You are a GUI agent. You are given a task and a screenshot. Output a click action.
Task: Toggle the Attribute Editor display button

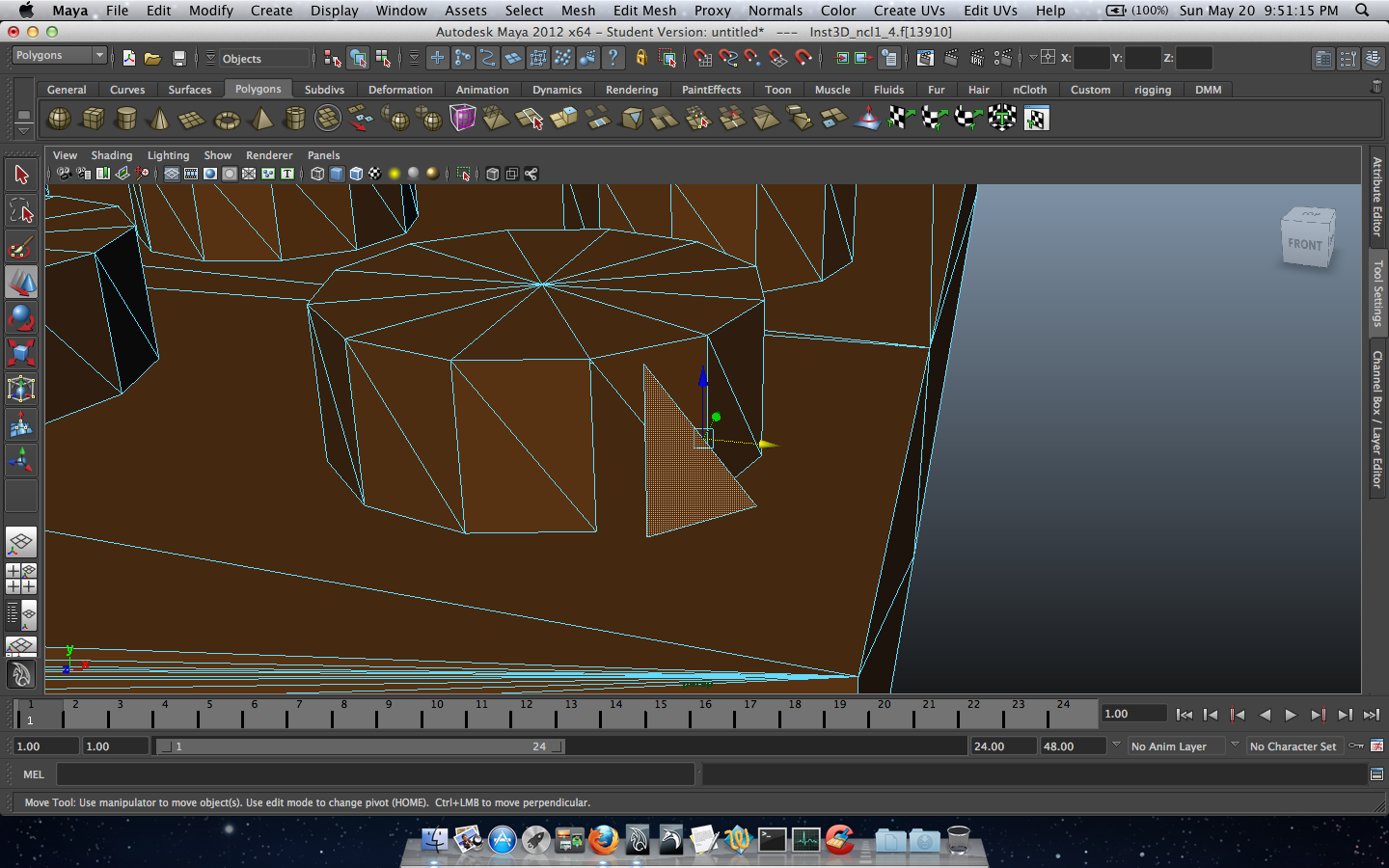click(x=1323, y=59)
